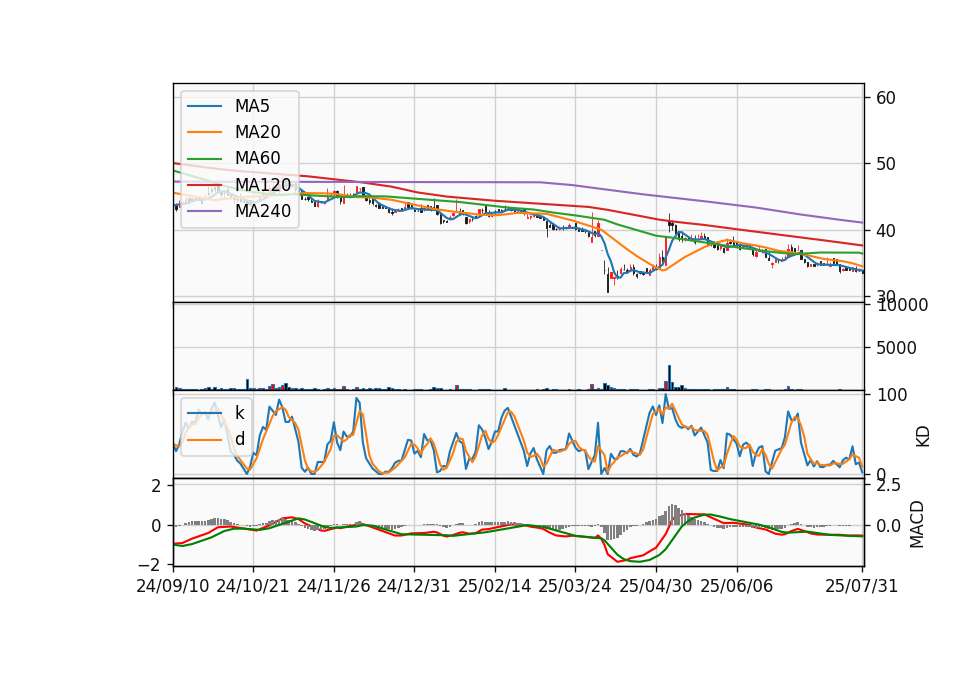Click the MA20 legend label
This screenshot has width=960, height=690.
tap(257, 132)
